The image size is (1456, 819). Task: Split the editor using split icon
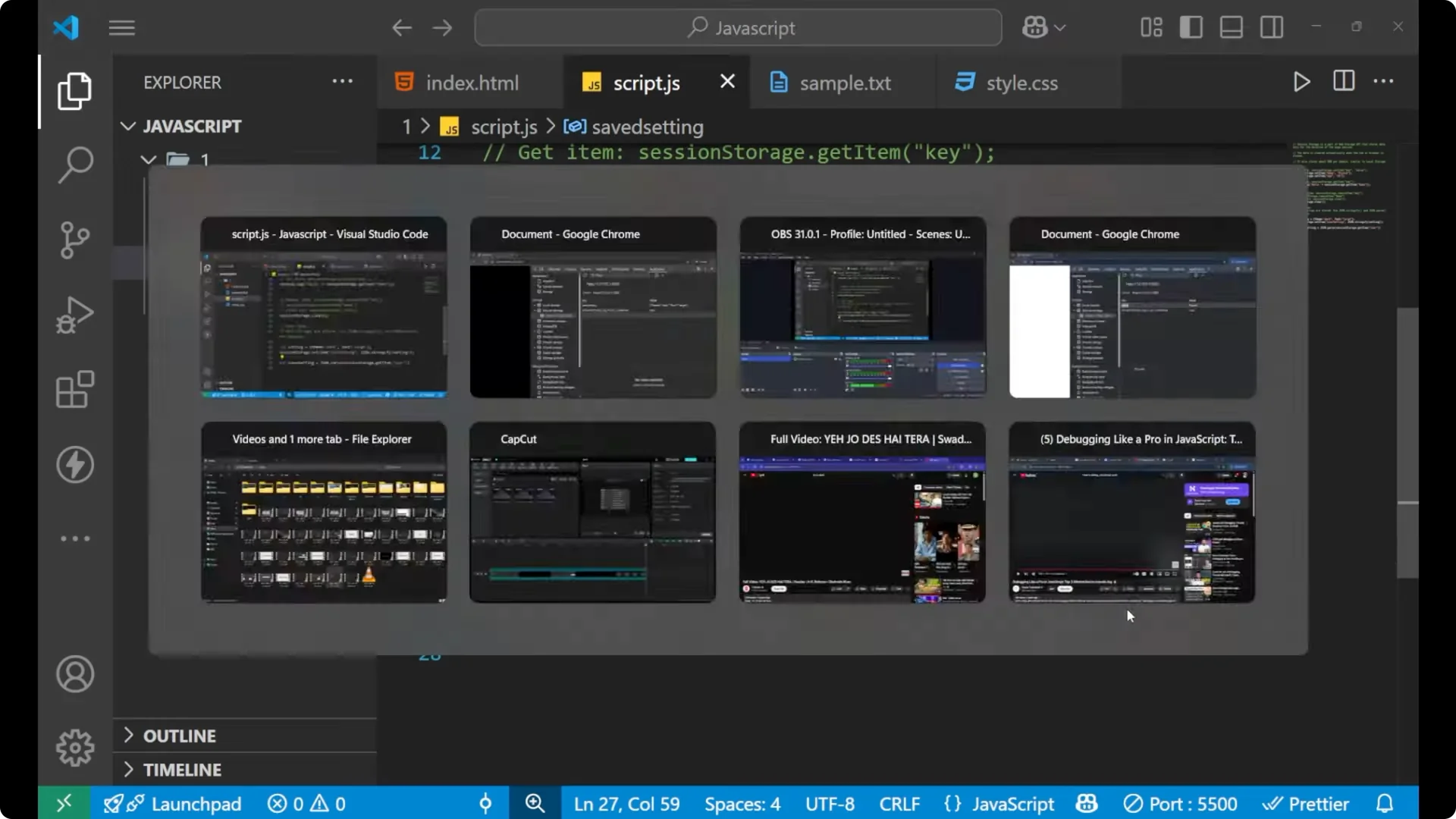point(1342,81)
